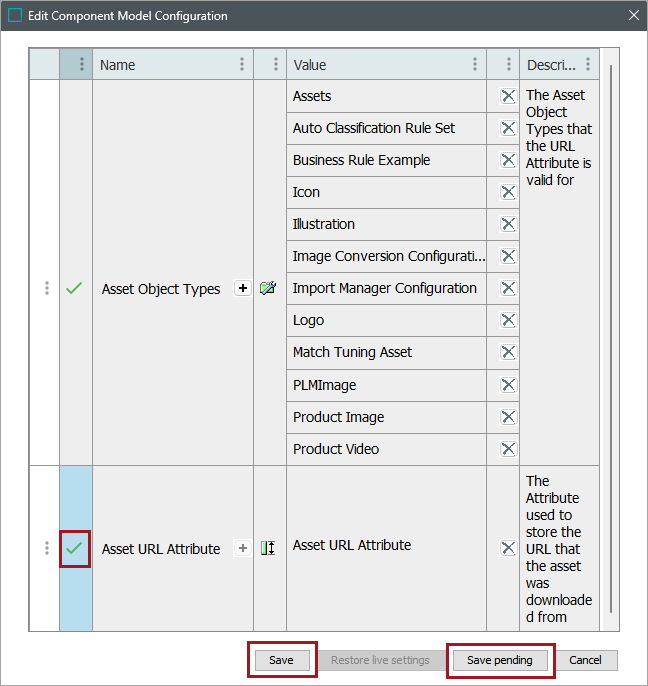Viewport: 648px width, 686px height.
Task: Click the object type icon beside Asset Object Types
Action: coord(268,288)
